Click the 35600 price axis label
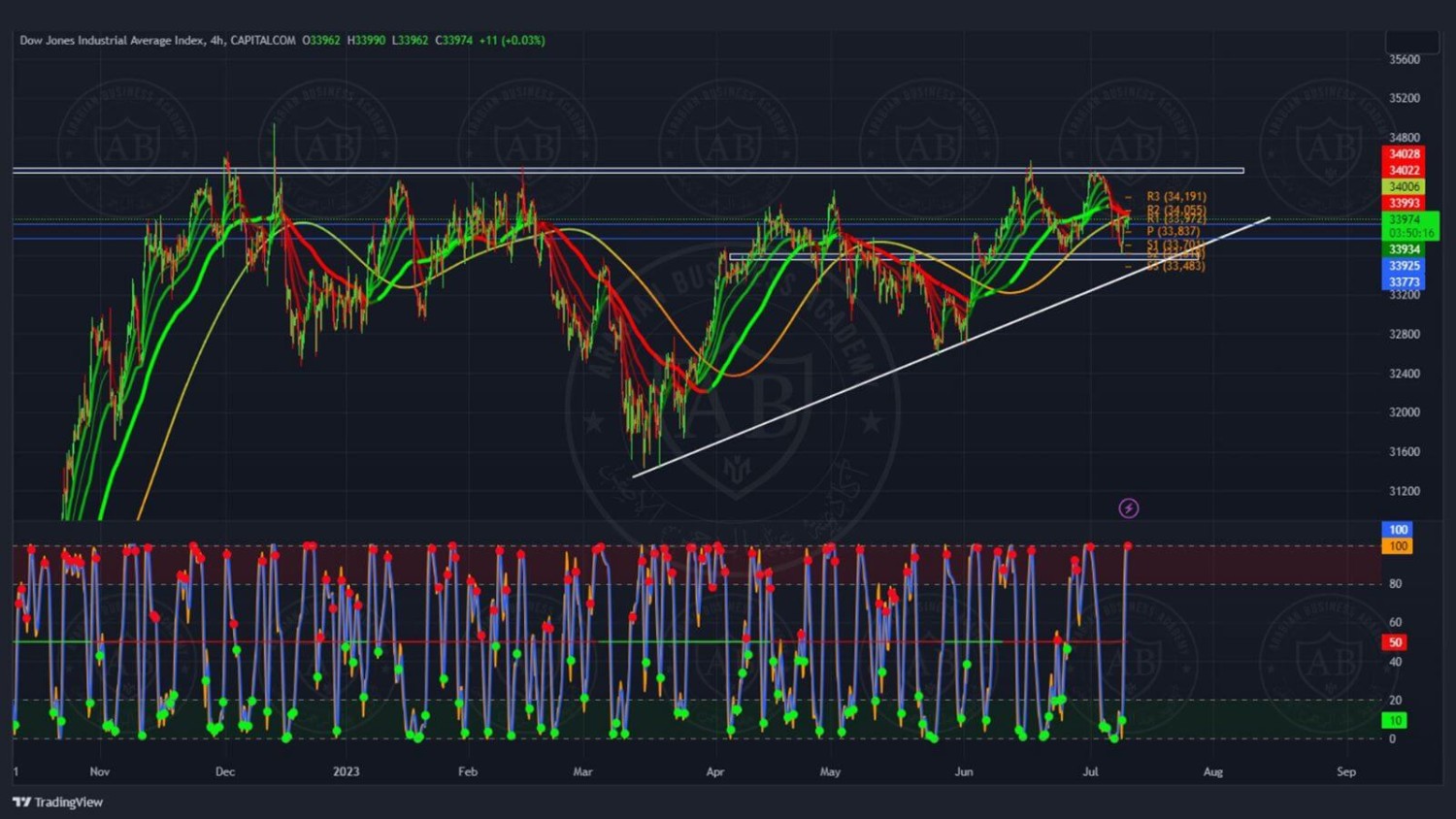Image resolution: width=1456 pixels, height=819 pixels. [x=1404, y=59]
